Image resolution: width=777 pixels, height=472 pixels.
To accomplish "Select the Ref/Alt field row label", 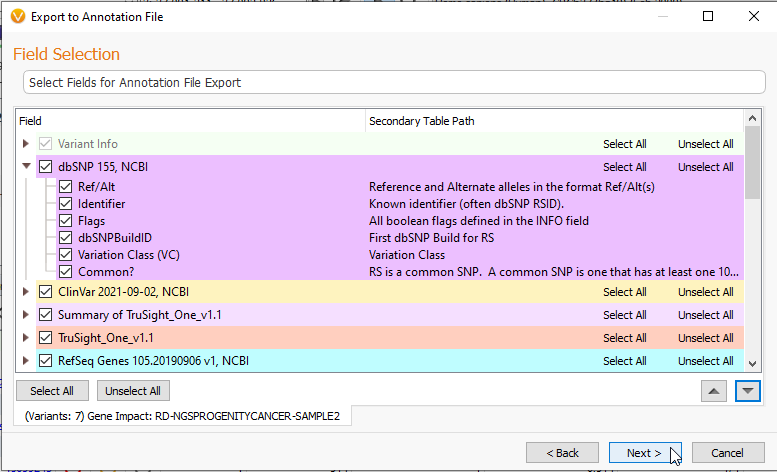I will pyautogui.click(x=96, y=187).
